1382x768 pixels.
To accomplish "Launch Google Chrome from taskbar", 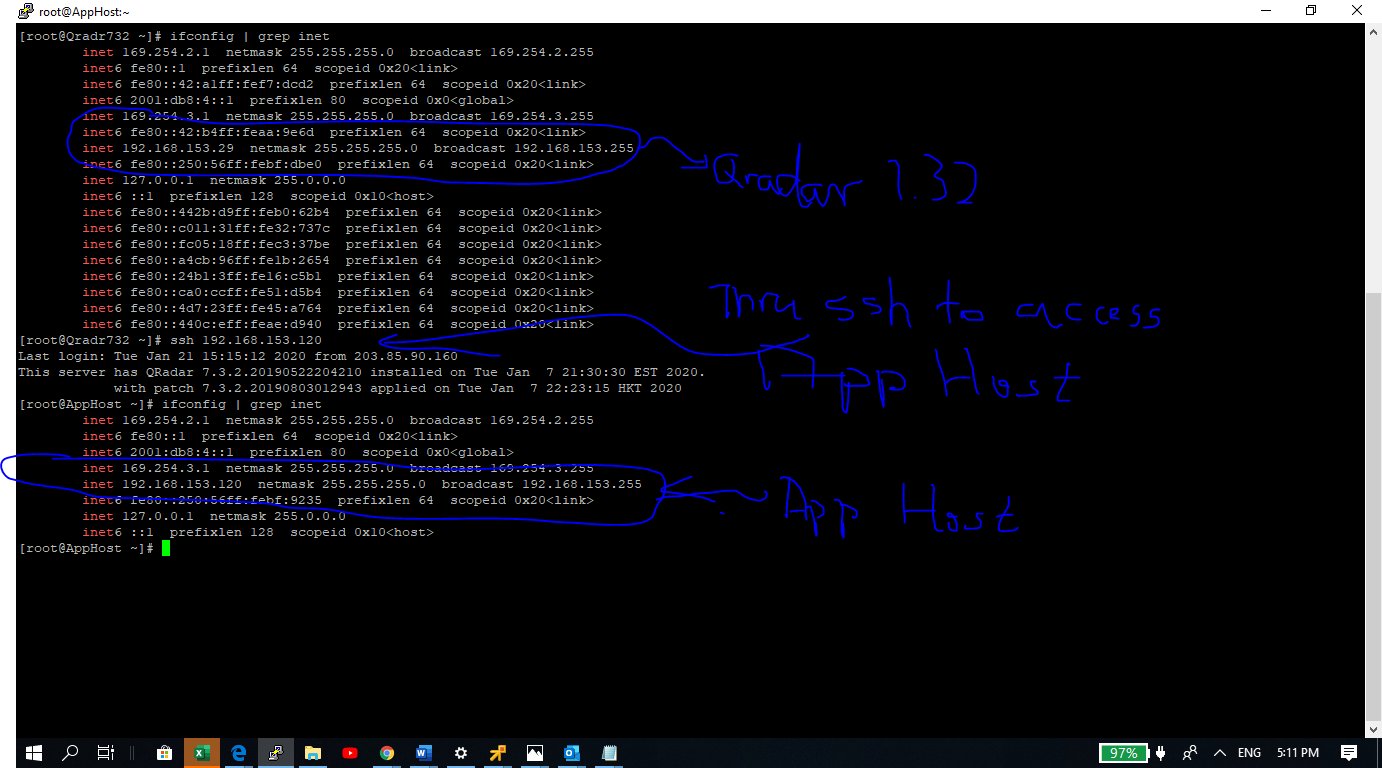I will [x=387, y=753].
